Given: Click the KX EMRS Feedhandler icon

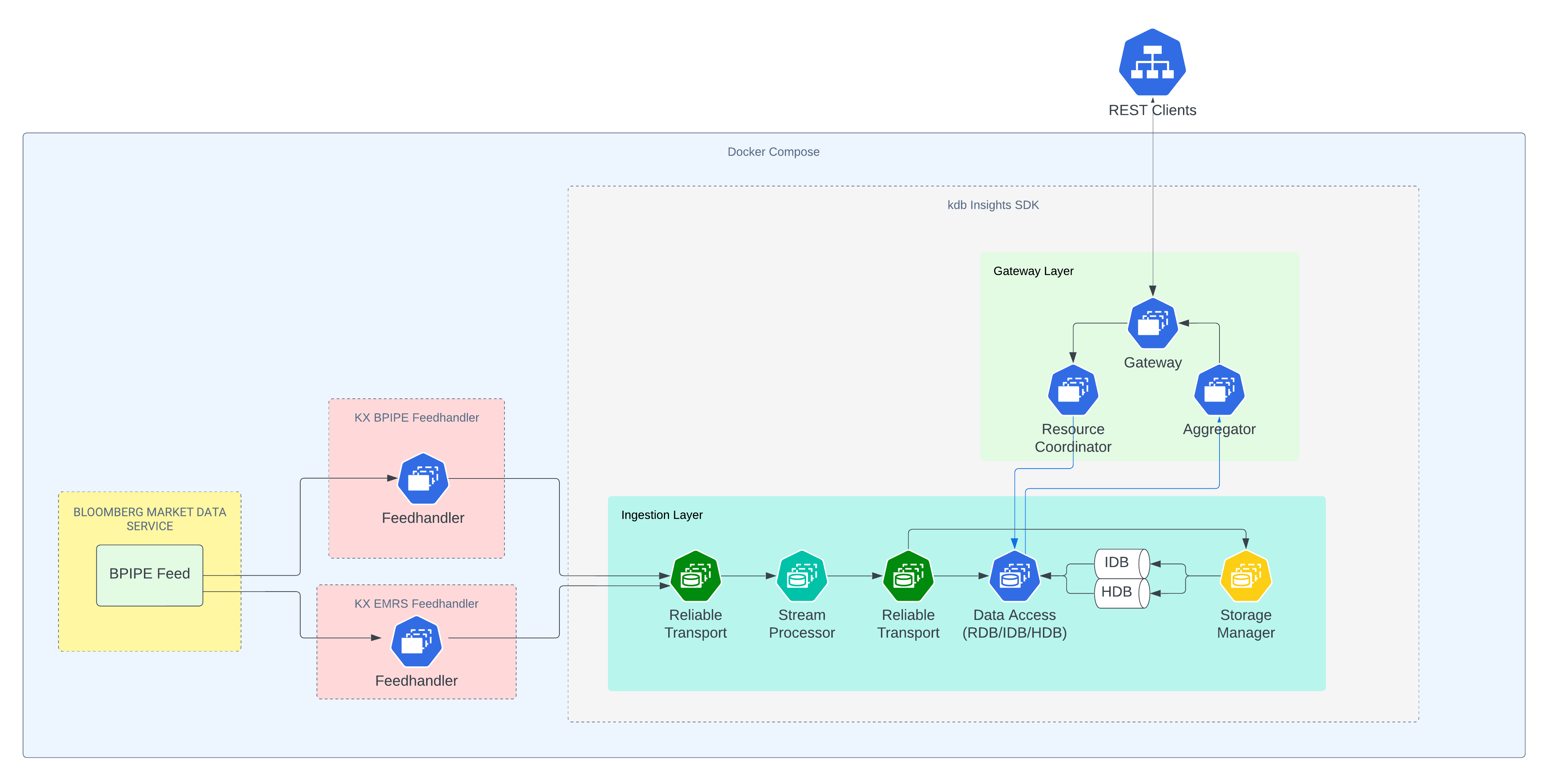Looking at the screenshot, I should pyautogui.click(x=416, y=641).
